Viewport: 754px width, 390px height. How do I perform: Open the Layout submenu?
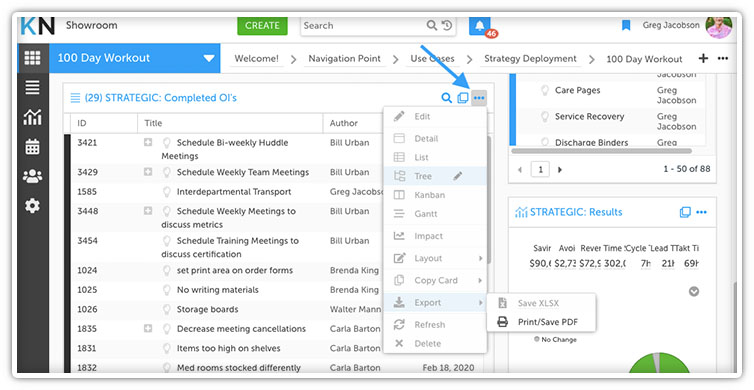click(435, 258)
